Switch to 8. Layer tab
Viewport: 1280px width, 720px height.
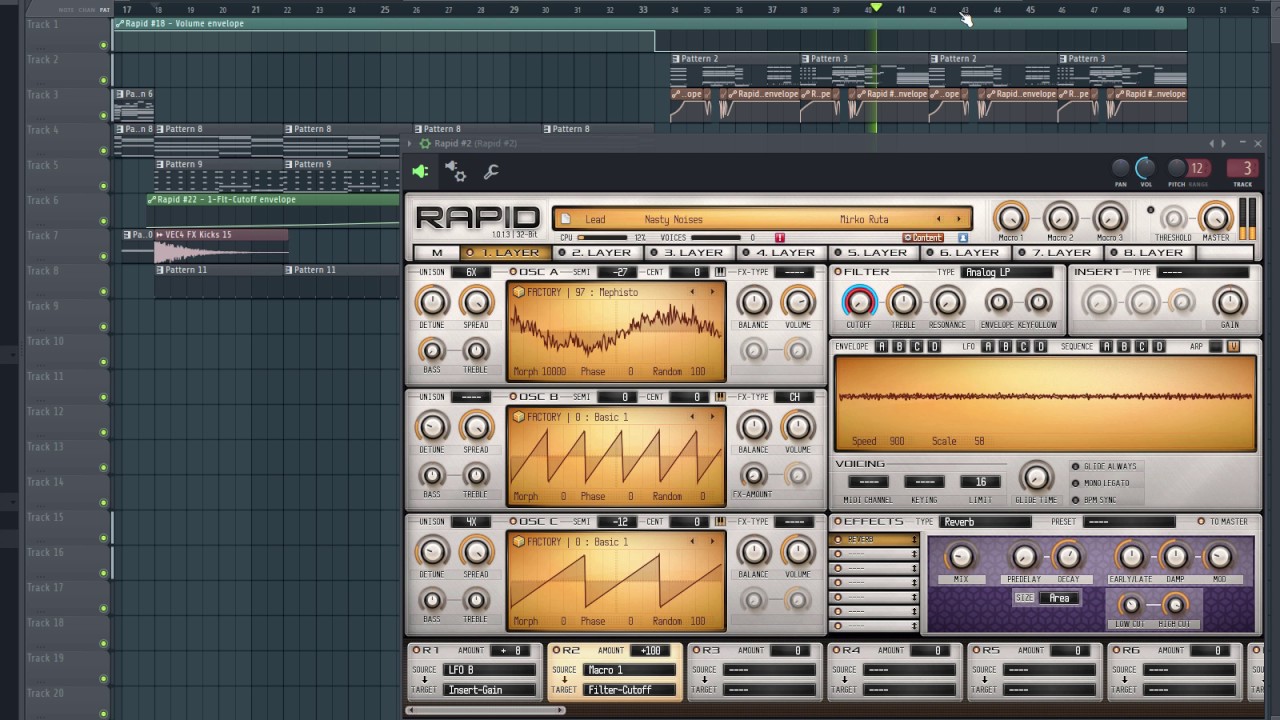1152,253
